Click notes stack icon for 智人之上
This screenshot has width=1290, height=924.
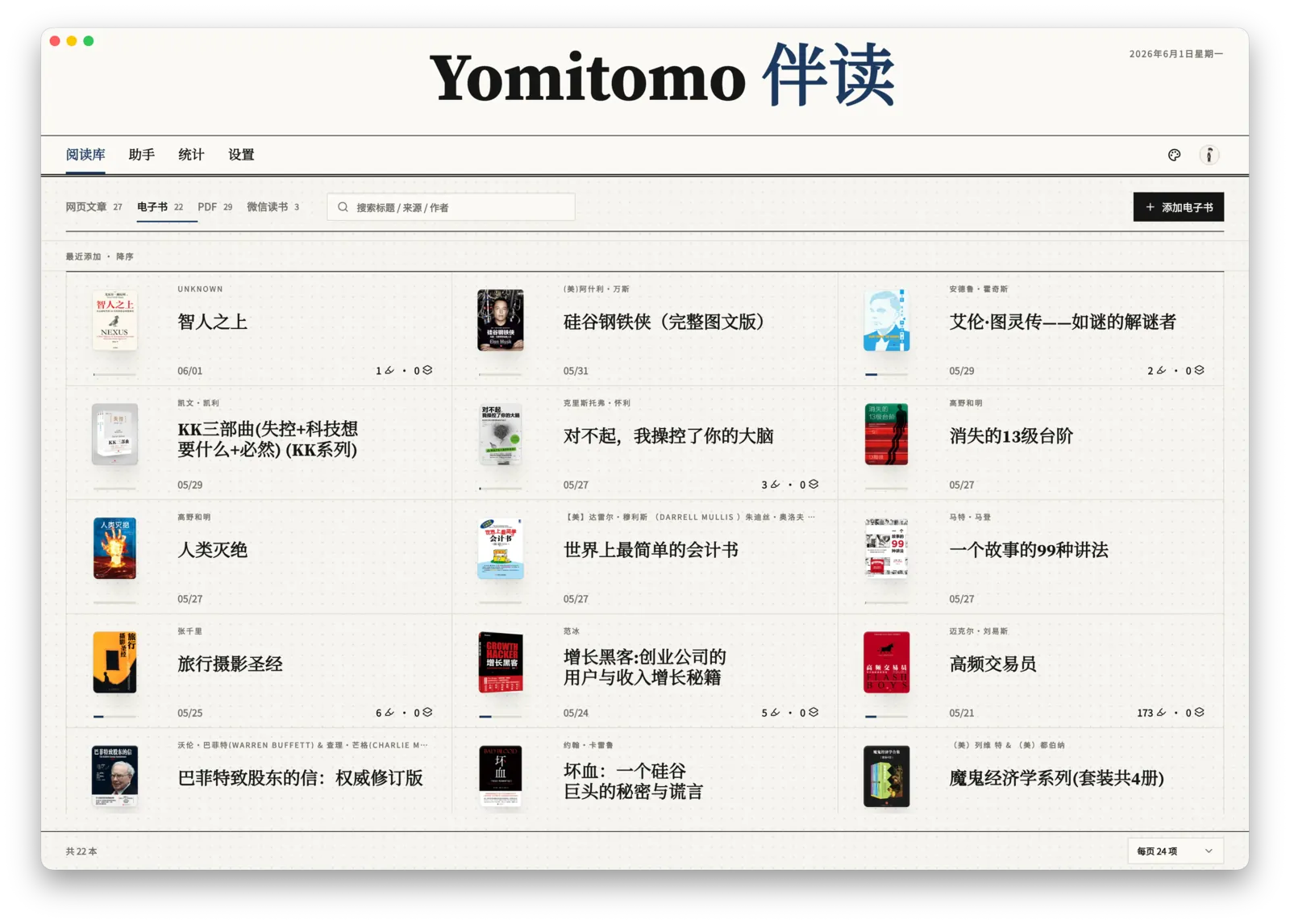coord(427,370)
